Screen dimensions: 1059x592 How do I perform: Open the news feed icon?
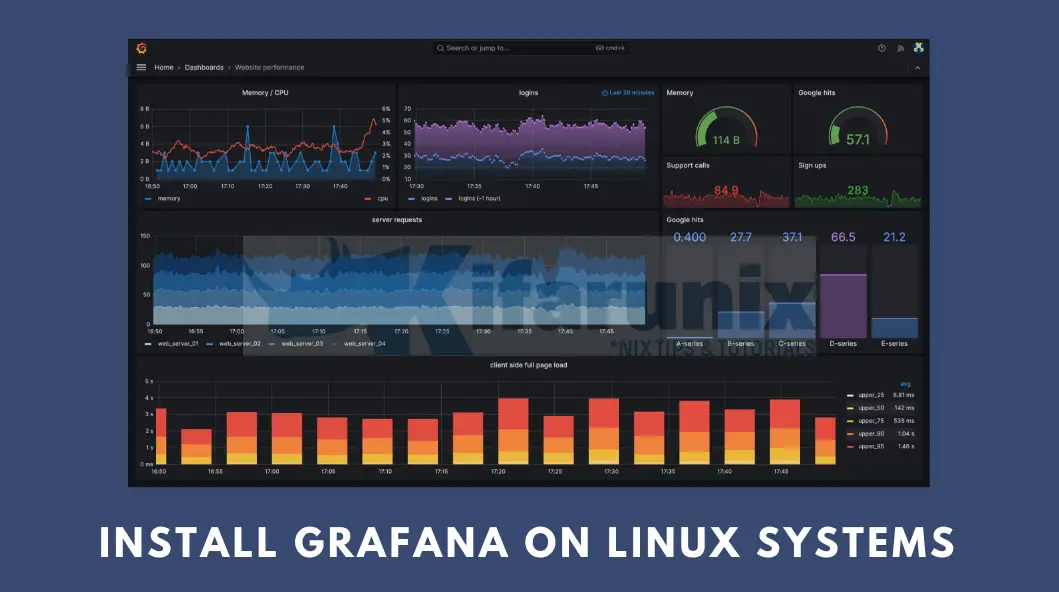[x=900, y=48]
